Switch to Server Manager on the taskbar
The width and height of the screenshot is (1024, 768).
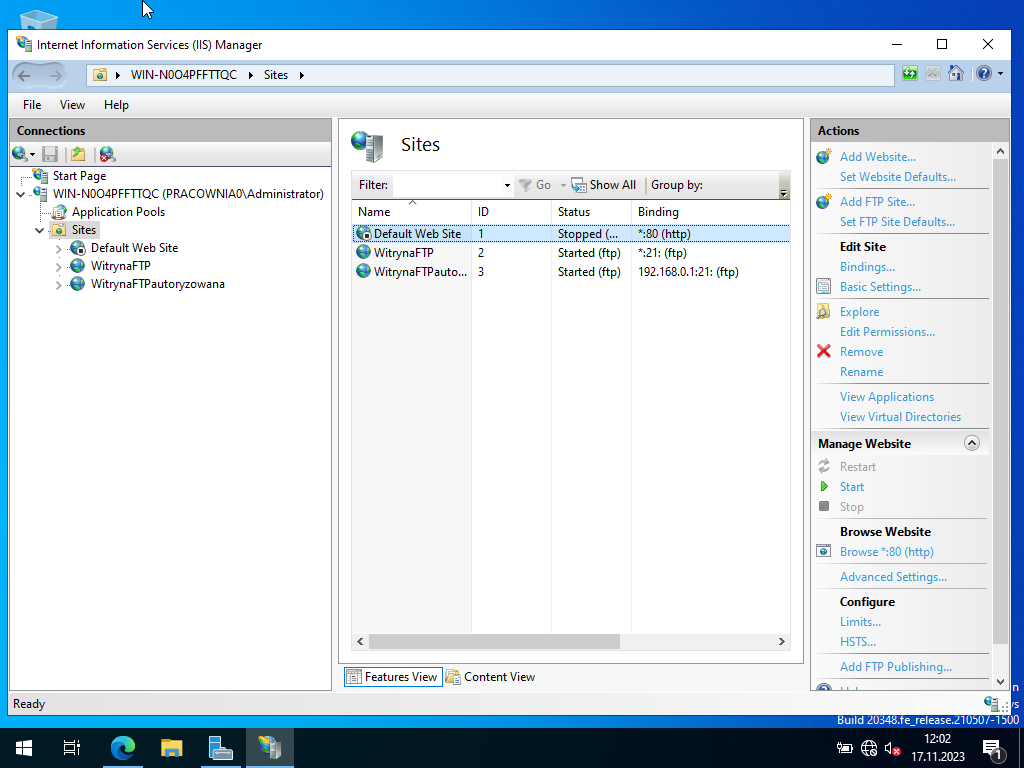220,747
